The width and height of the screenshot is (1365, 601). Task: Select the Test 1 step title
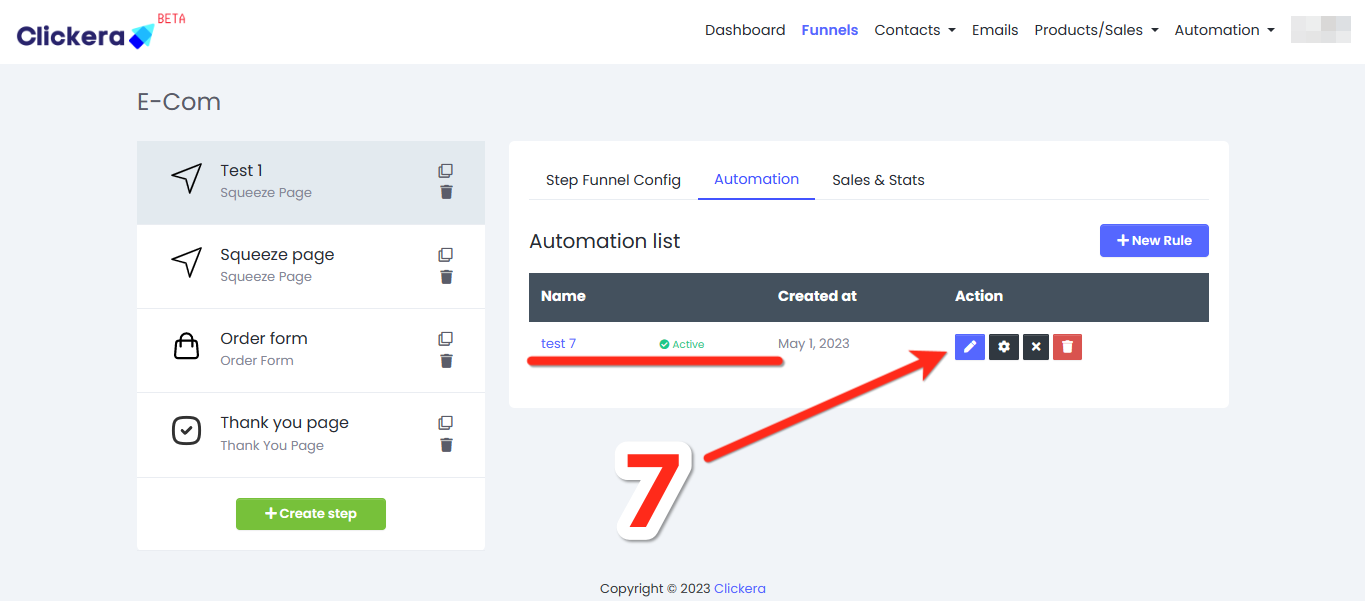click(x=242, y=171)
